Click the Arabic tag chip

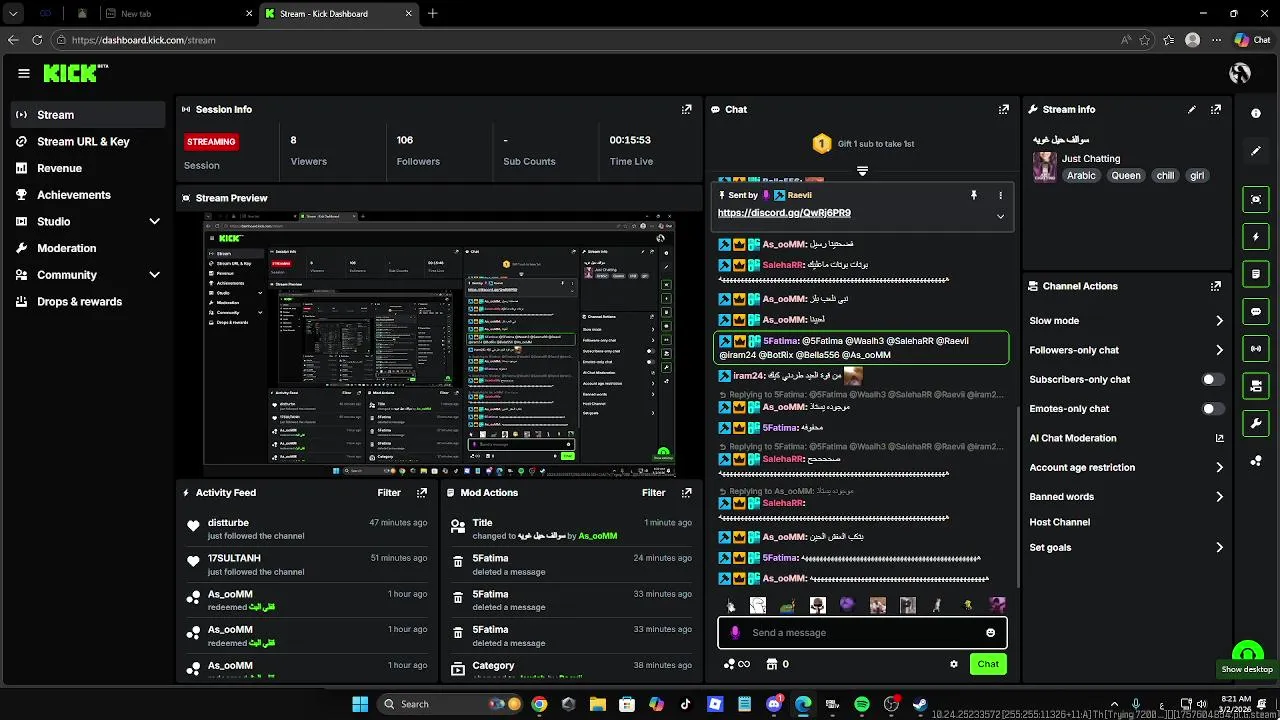pyautogui.click(x=1081, y=176)
